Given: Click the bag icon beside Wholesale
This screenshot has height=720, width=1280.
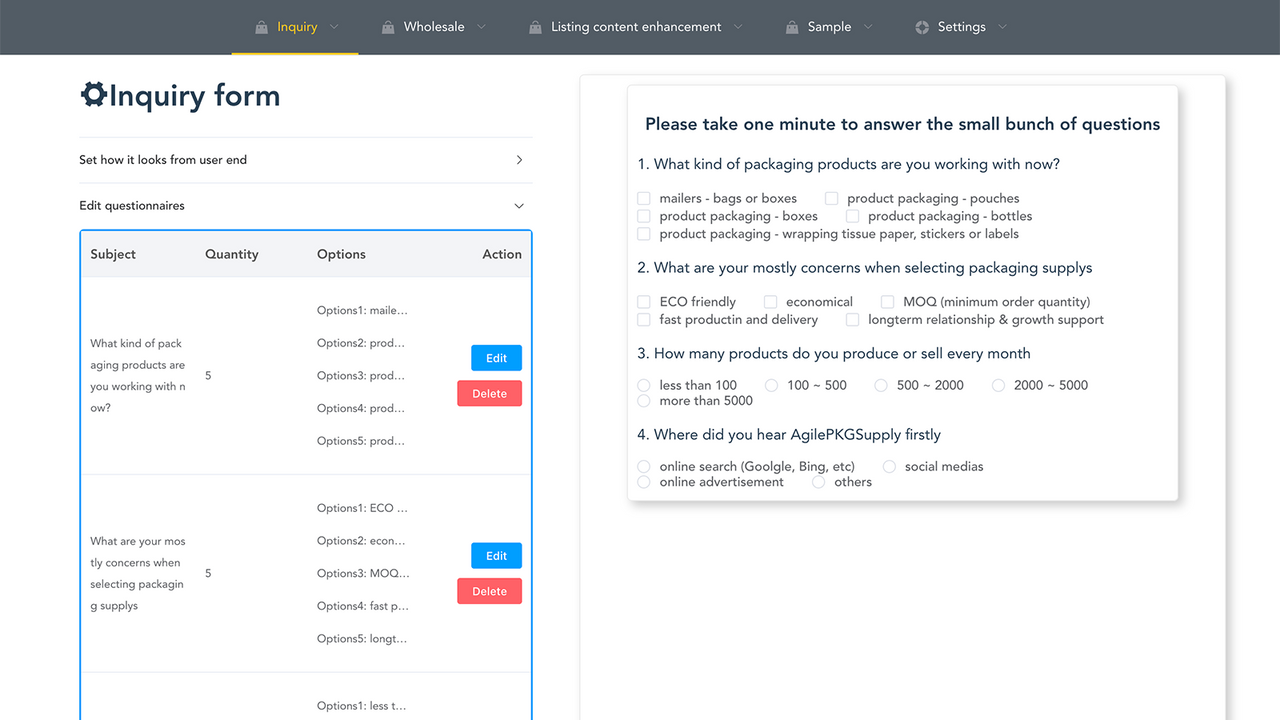Looking at the screenshot, I should 388,27.
